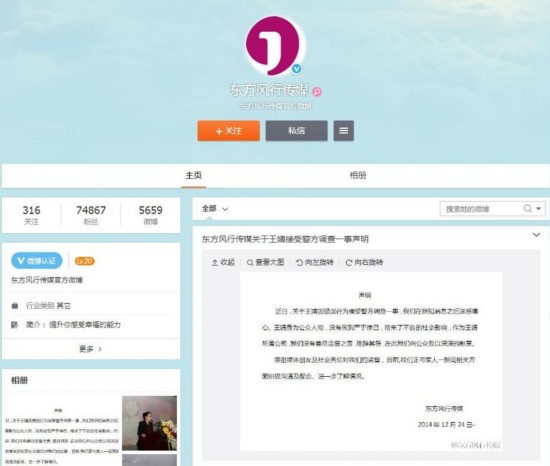Image resolution: width=550 pixels, height=466 pixels.
Task: Open the album photo of woman with flowers
Action: [149, 423]
